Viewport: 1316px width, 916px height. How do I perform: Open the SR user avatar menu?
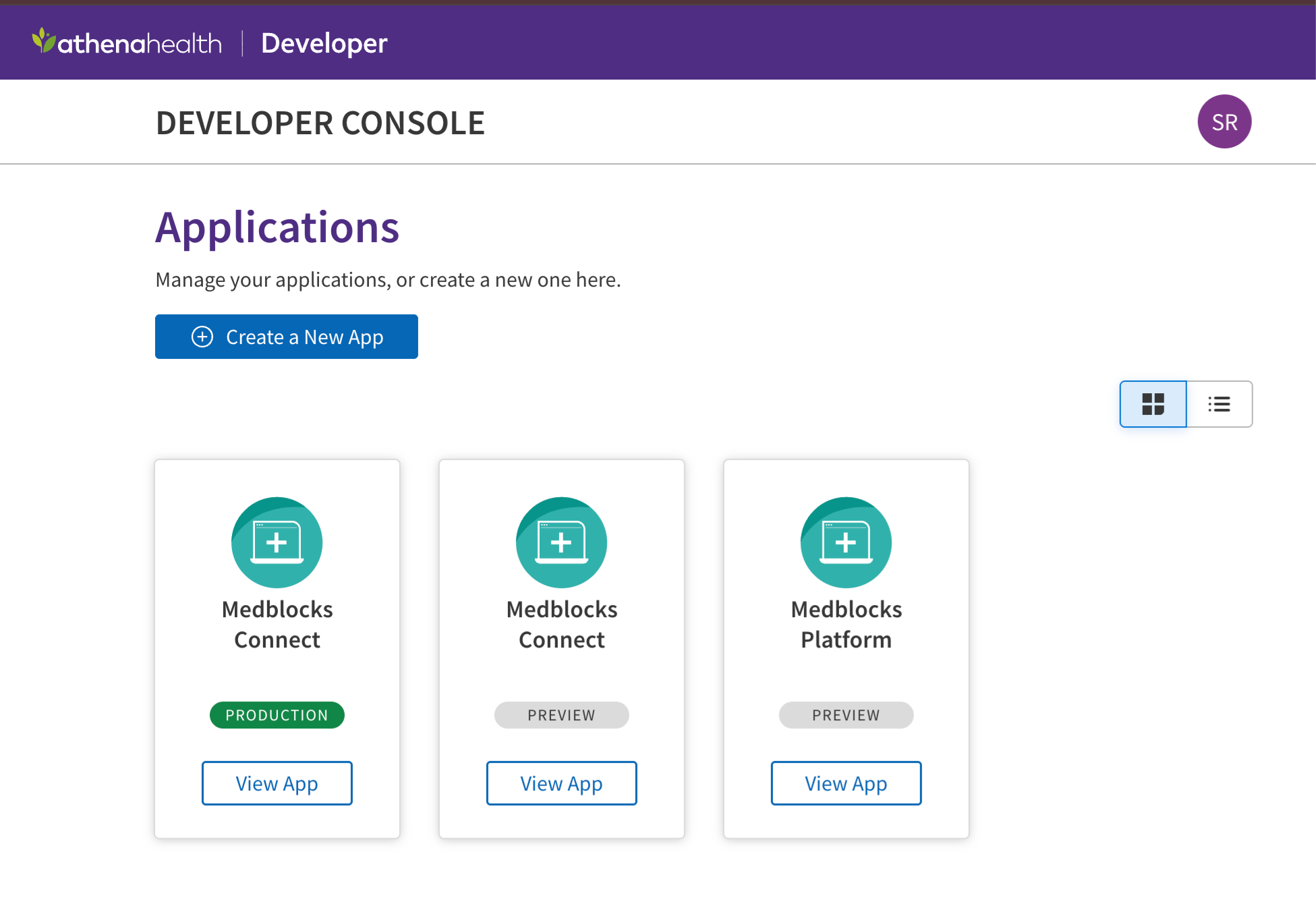(1224, 121)
